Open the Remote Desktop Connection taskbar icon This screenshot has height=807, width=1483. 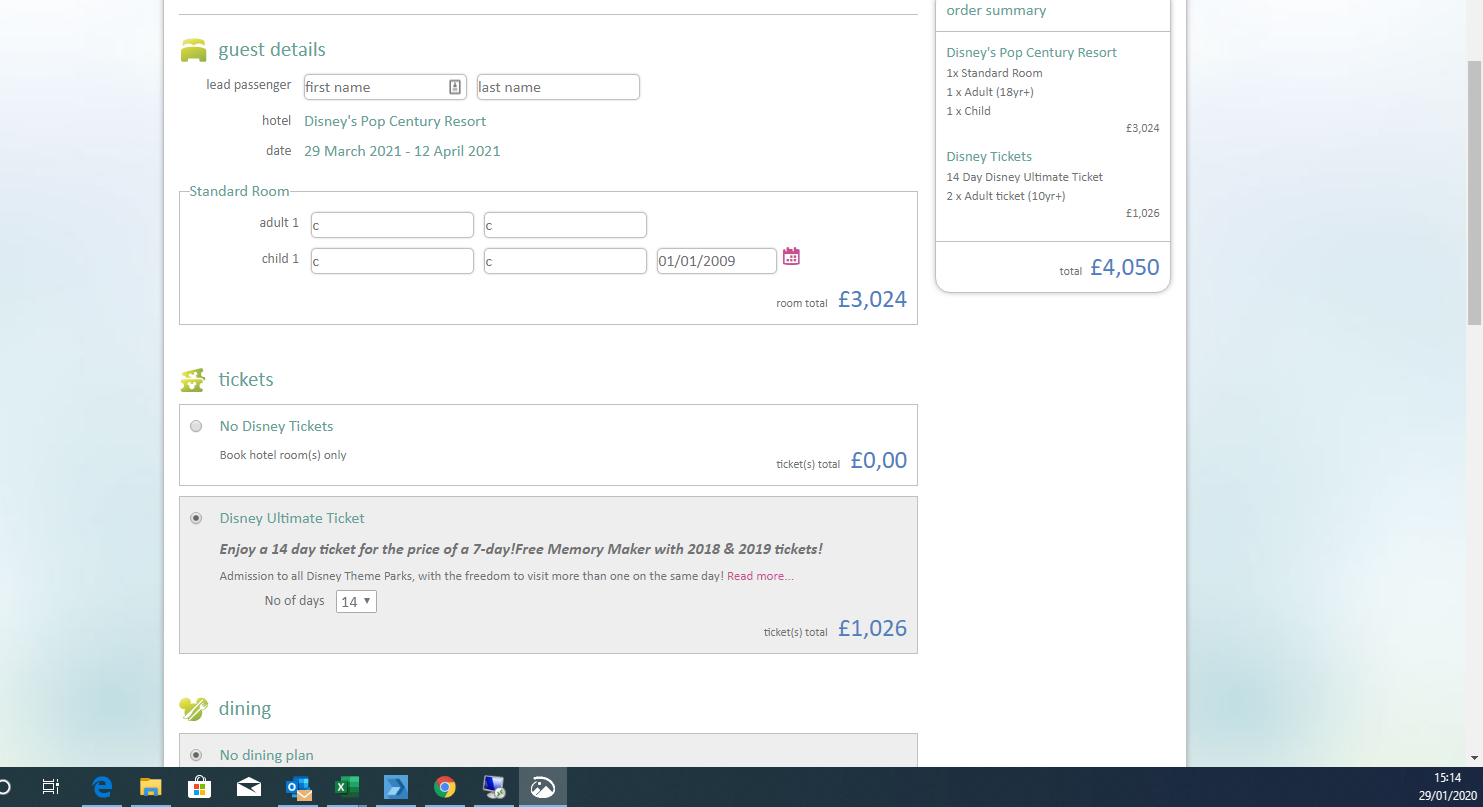pyautogui.click(x=494, y=787)
